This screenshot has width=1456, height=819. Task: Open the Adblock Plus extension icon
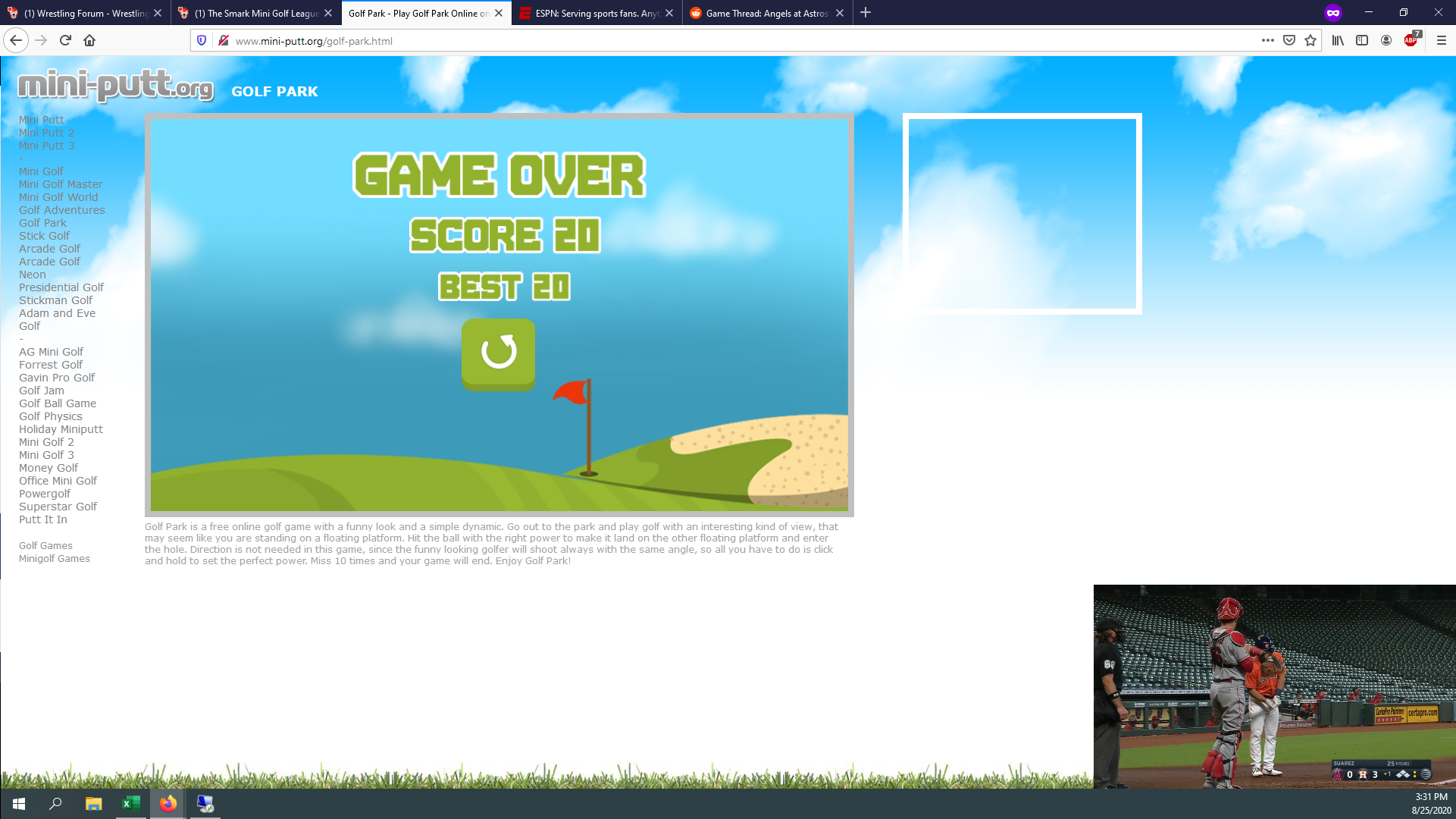coord(1411,40)
